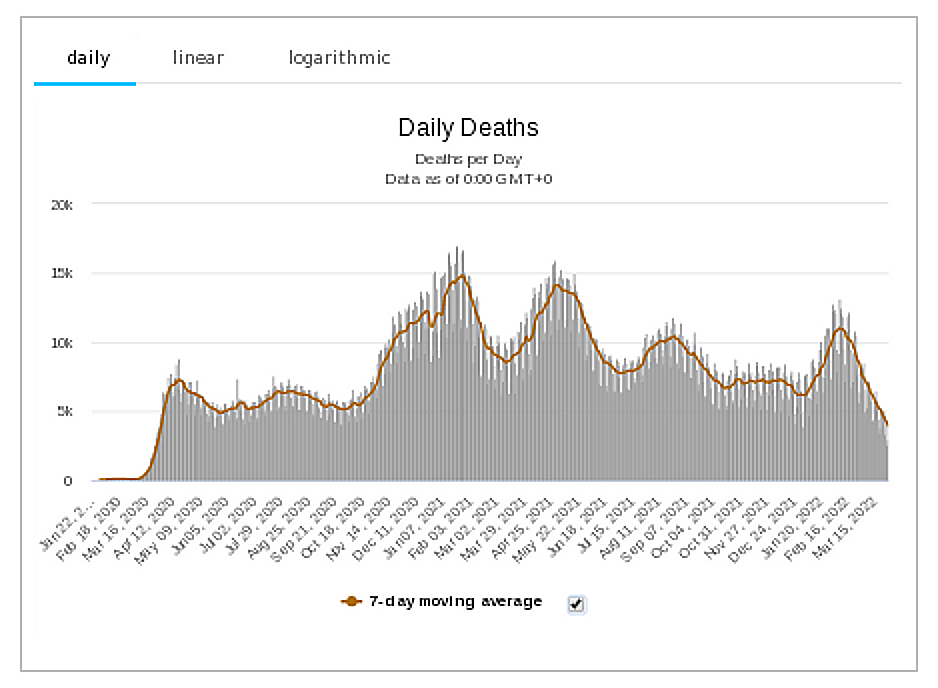Viewport: 938px width, 688px height.
Task: Click the 15k y-axis label
Action: (x=62, y=274)
